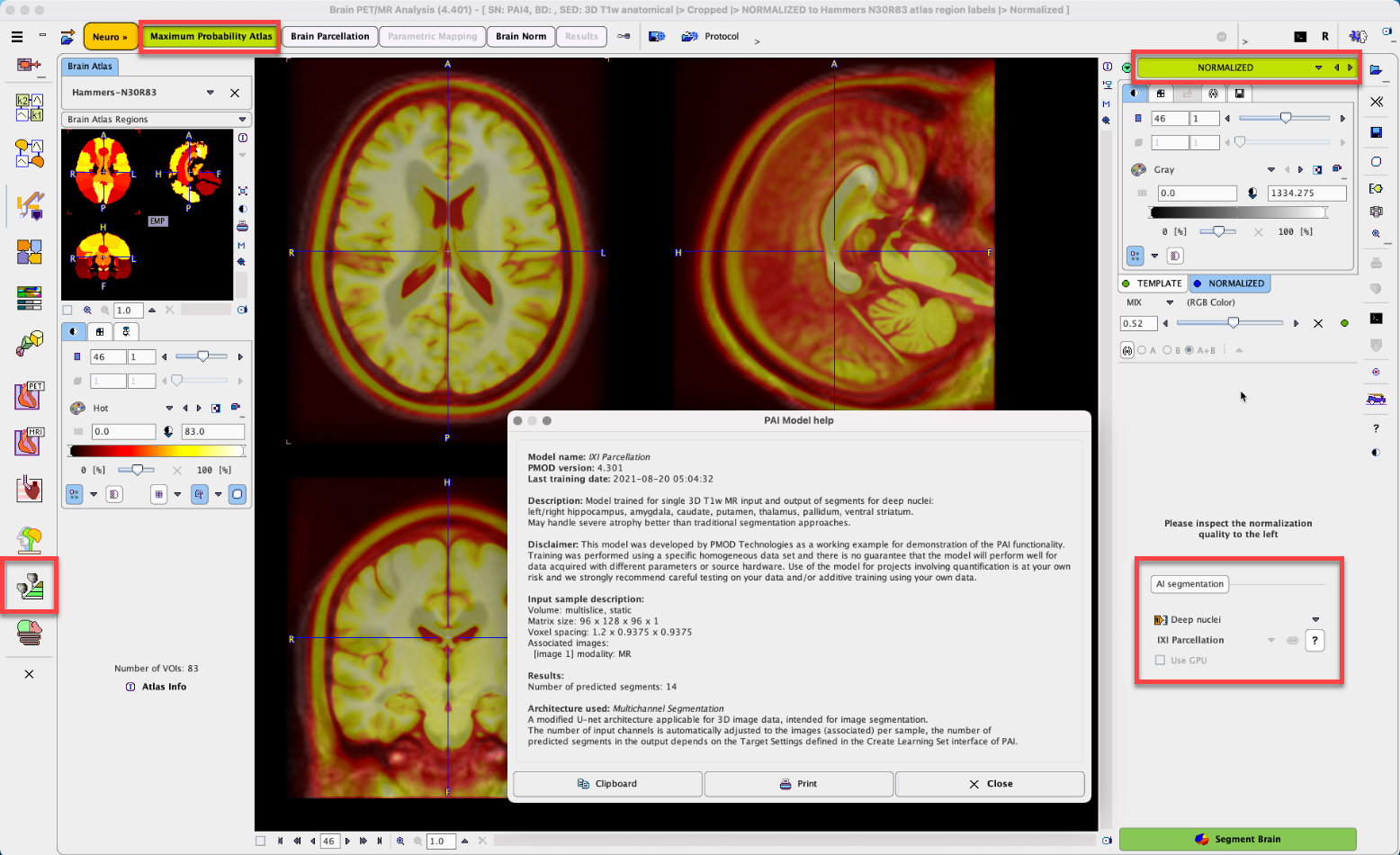Select the Brain Atlas panel tab
Image resolution: width=1400 pixels, height=855 pixels.
[90, 67]
